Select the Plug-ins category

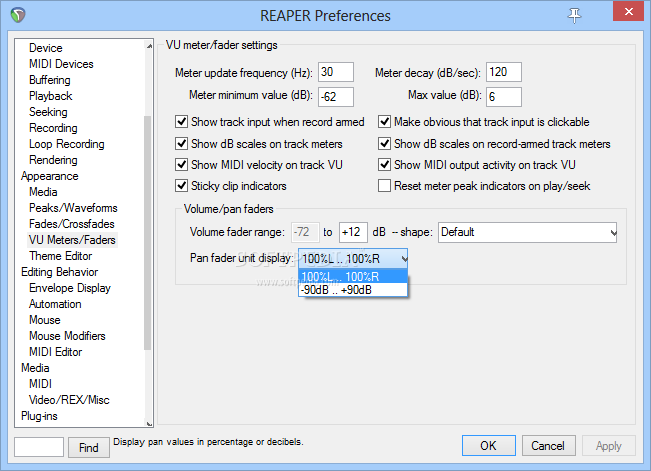click(x=39, y=416)
